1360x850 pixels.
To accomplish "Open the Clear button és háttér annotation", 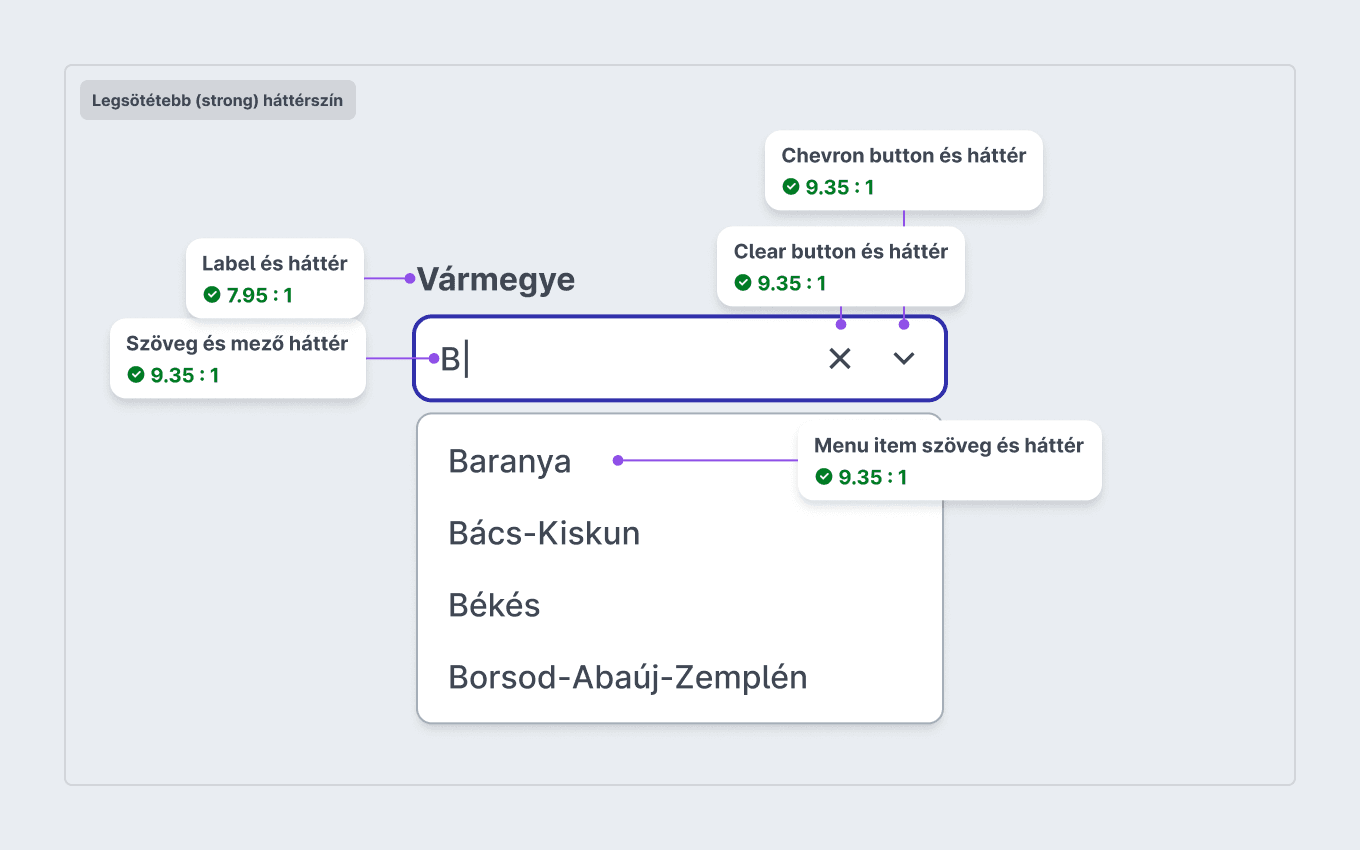I will [x=841, y=266].
